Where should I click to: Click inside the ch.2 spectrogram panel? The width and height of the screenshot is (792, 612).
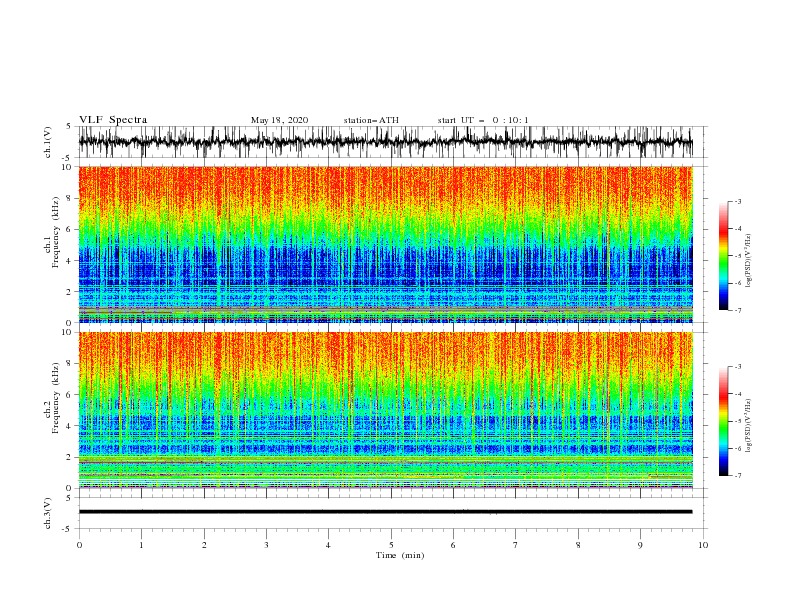click(x=385, y=410)
